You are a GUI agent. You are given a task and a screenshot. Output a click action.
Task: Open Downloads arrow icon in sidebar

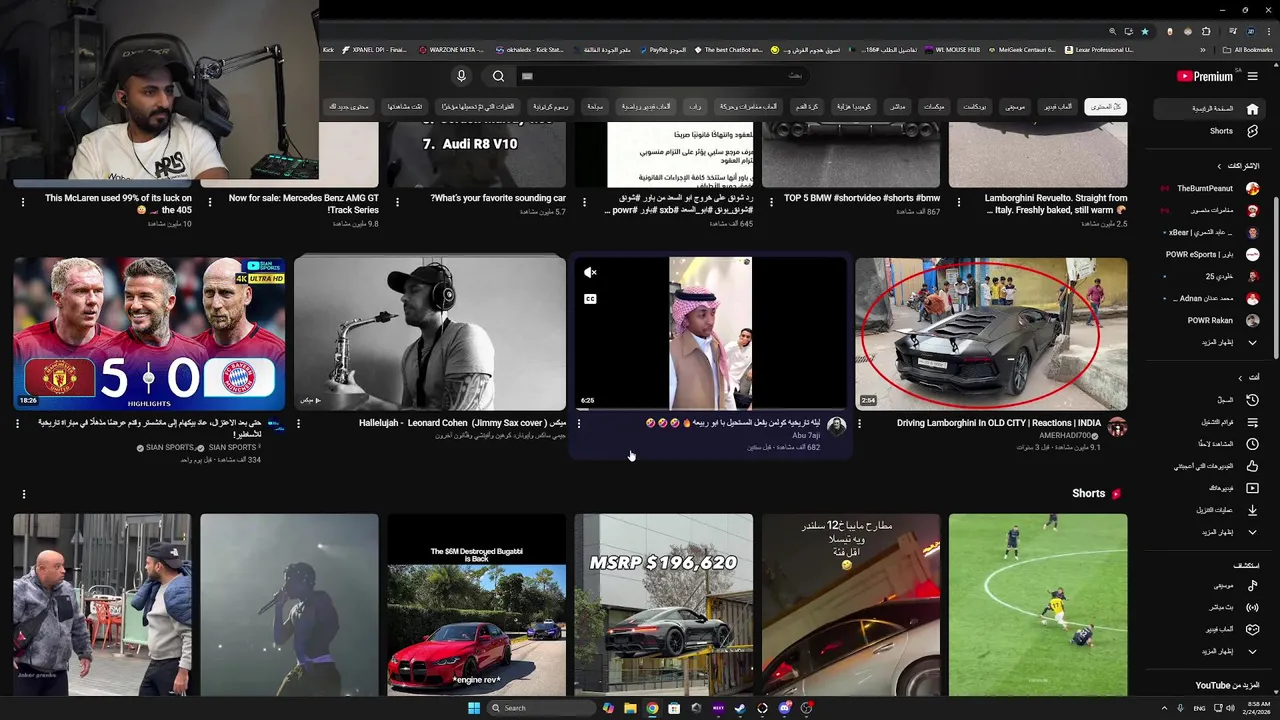pos(1252,510)
